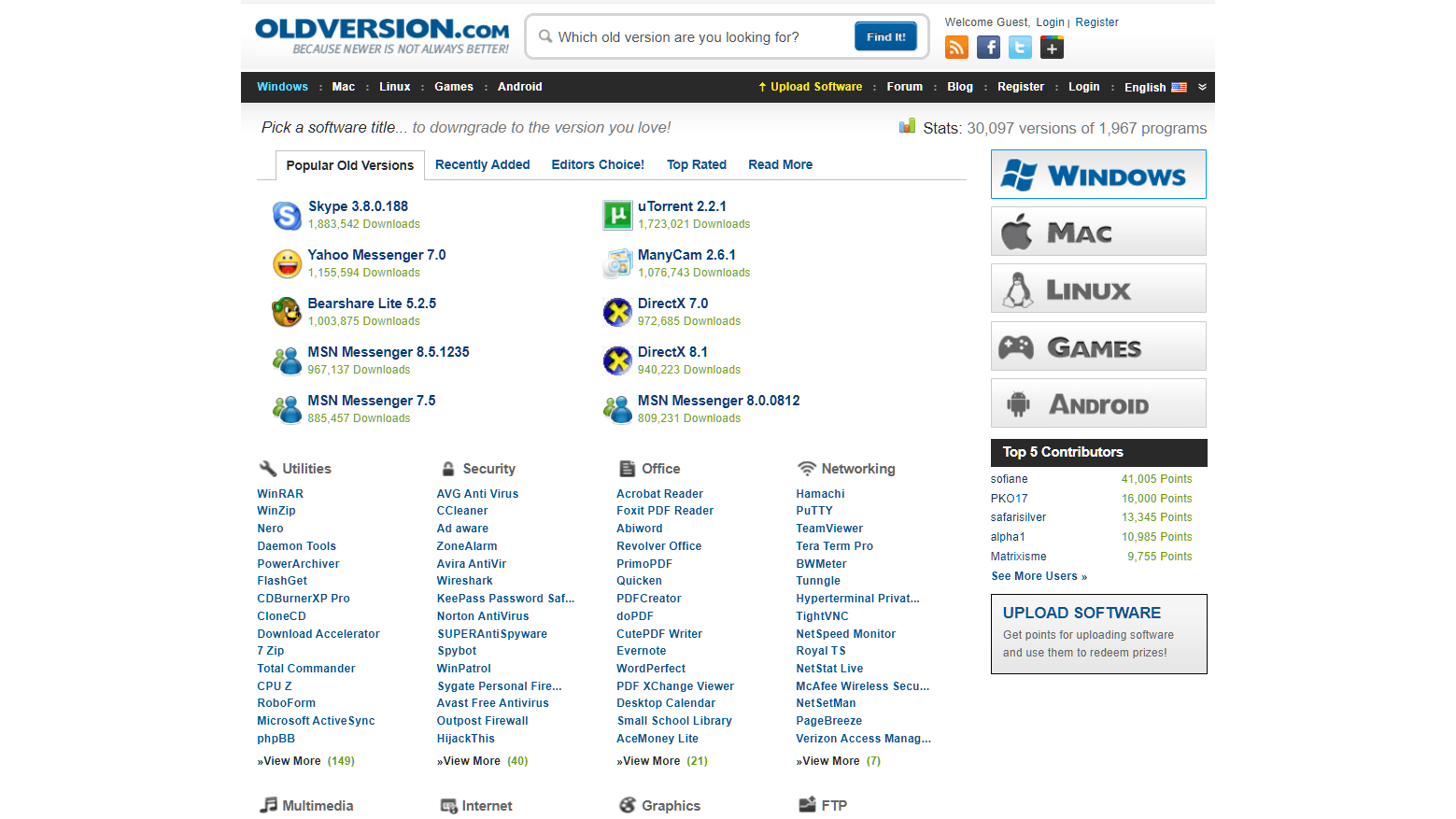Open Games in the top menu

coord(454,87)
